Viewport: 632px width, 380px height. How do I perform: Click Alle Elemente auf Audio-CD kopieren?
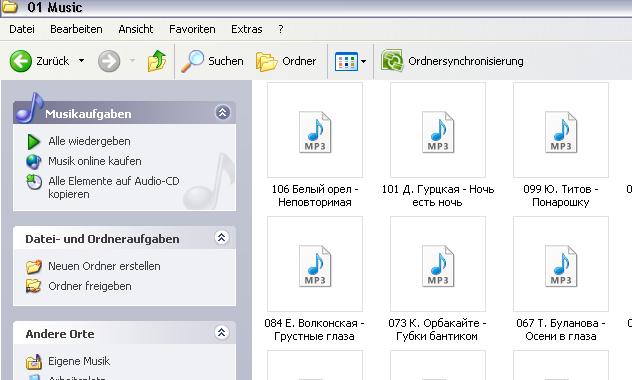pos(114,187)
